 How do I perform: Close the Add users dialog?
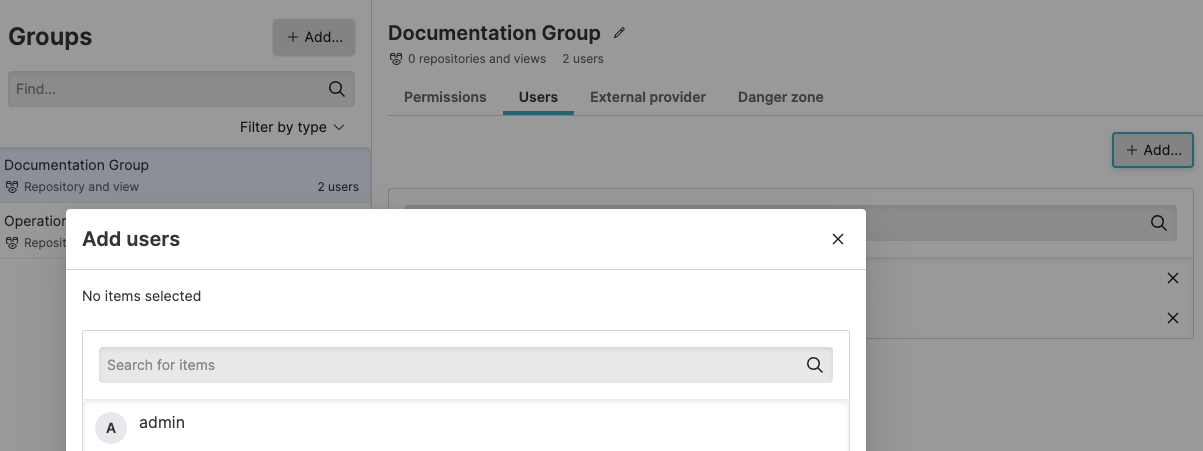838,239
